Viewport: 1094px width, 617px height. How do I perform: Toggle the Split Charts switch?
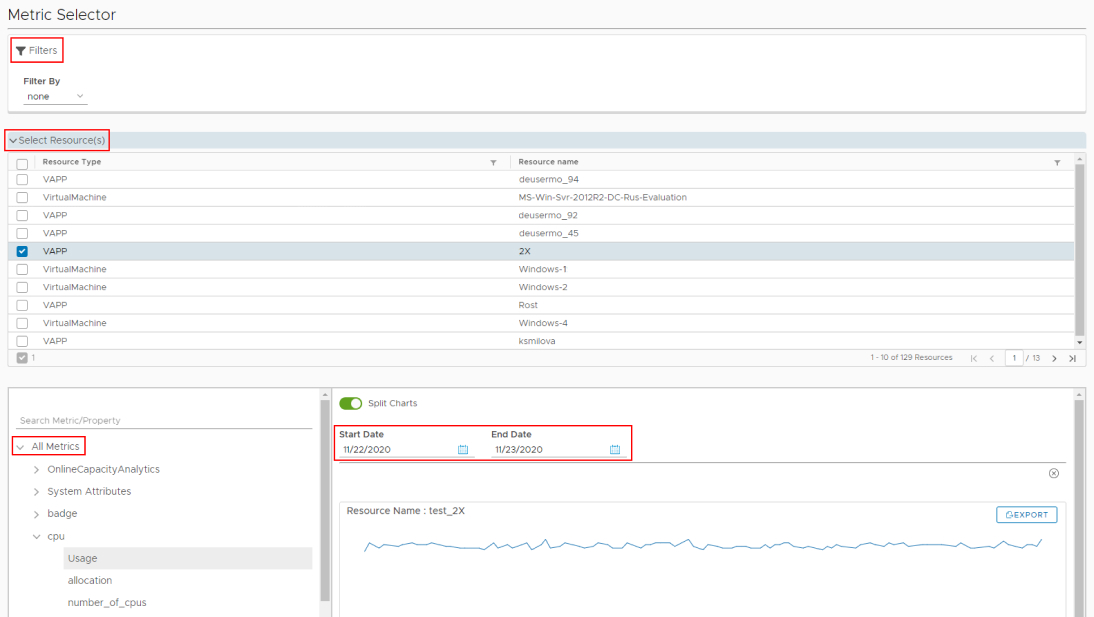[x=350, y=403]
